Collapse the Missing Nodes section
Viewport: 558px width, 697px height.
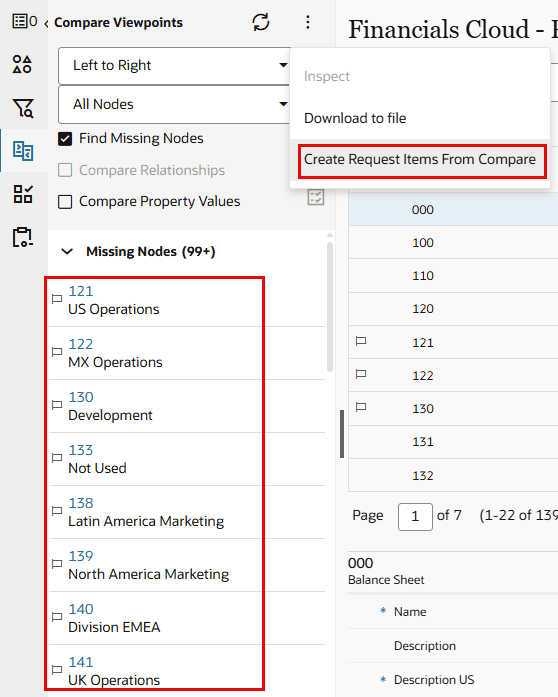click(x=67, y=252)
